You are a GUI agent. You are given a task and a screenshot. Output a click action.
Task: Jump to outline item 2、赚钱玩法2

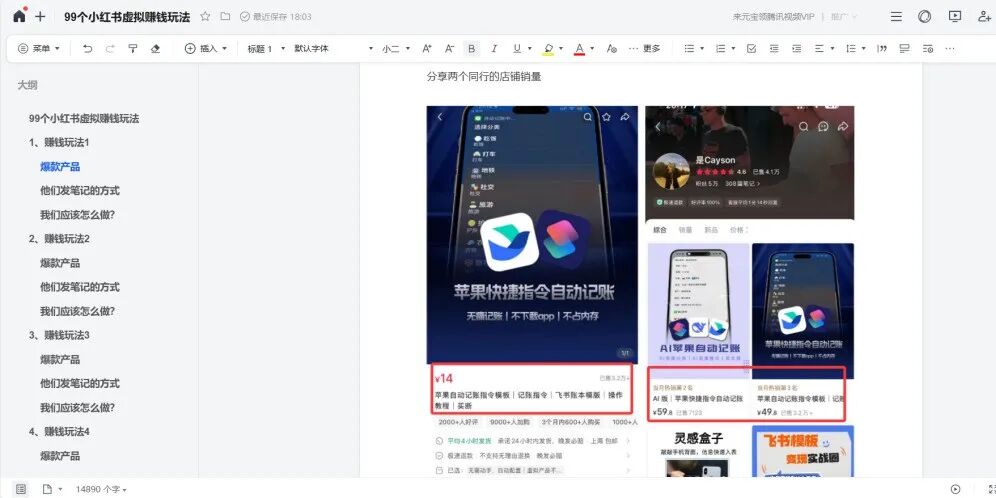(x=59, y=239)
